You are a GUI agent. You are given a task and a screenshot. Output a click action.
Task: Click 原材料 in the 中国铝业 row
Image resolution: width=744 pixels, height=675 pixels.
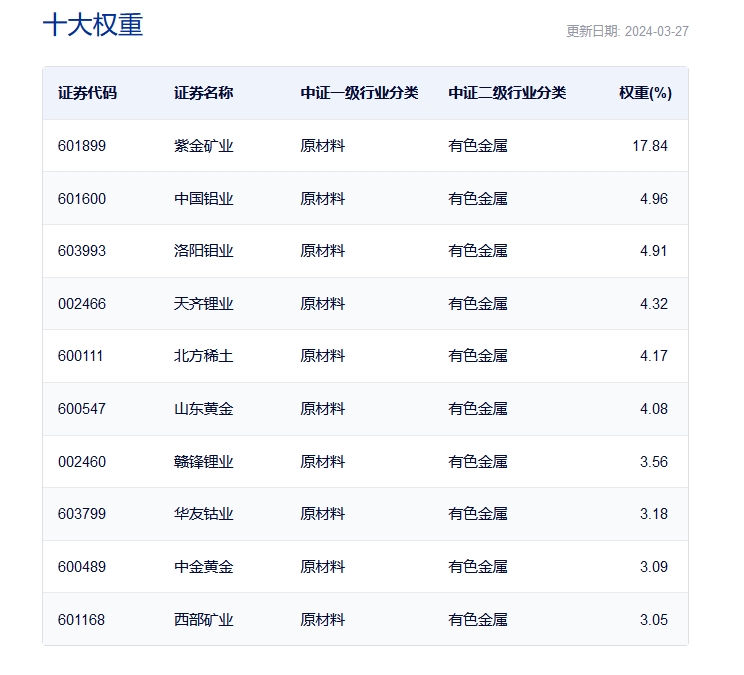323,198
